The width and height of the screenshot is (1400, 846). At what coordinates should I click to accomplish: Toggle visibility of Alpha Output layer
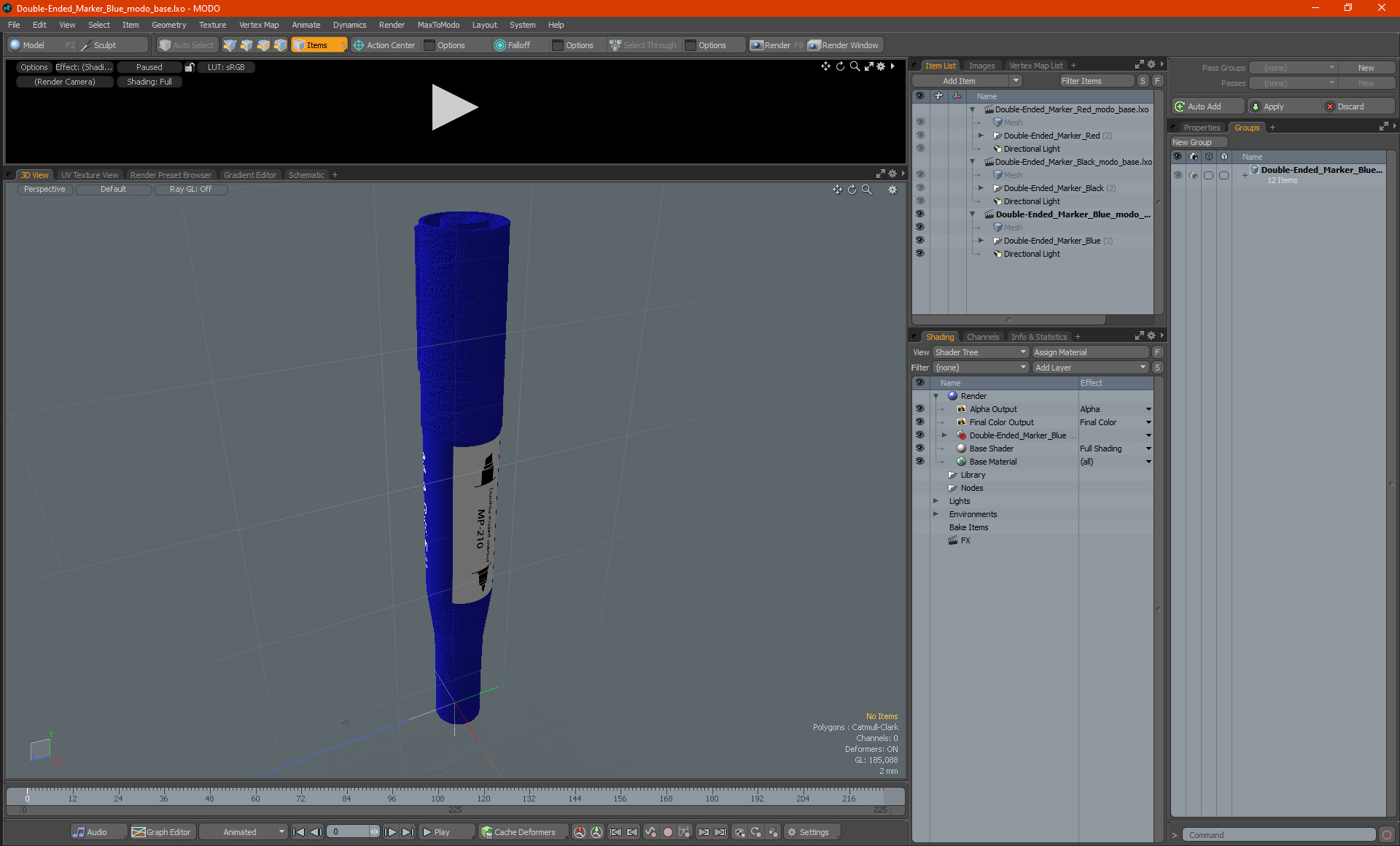[x=919, y=409]
